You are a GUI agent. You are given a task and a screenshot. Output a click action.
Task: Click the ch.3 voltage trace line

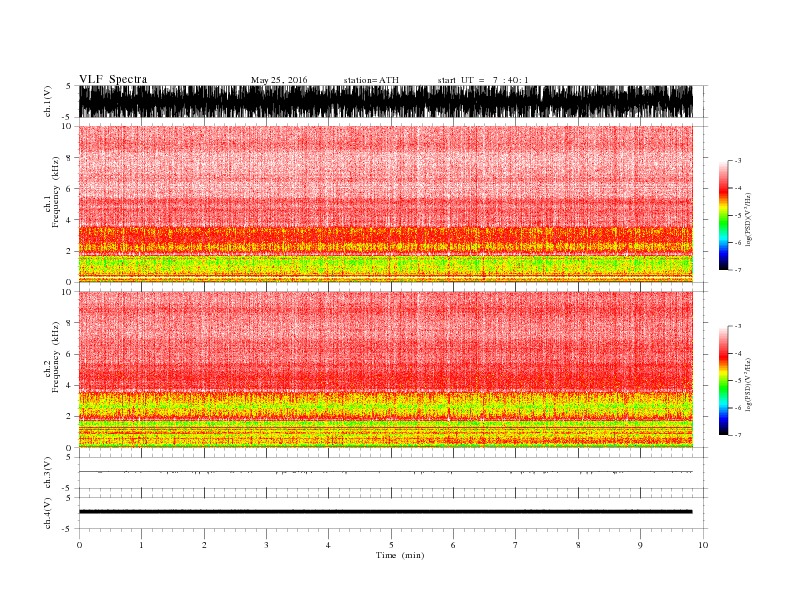(x=386, y=472)
